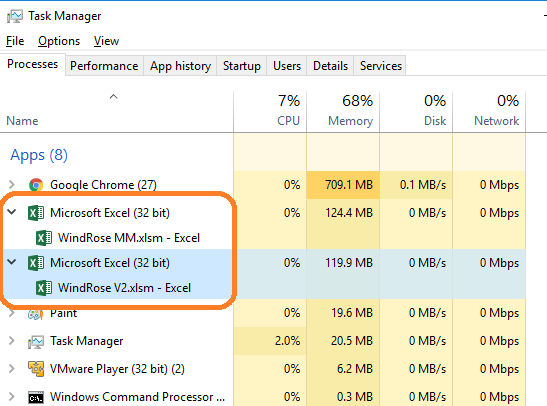Sort processes by Memory column
Screen dimensions: 547x406
click(x=343, y=112)
